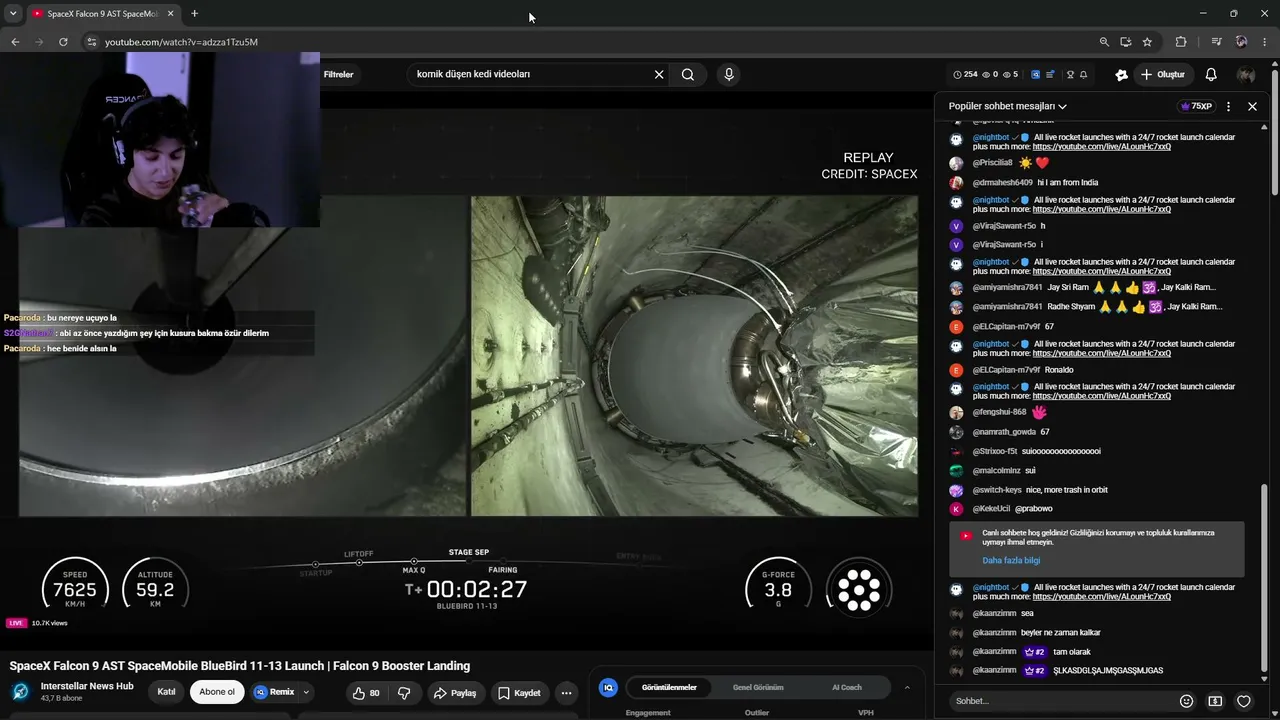Click the Katıl join button
This screenshot has height=720, width=1280.
pos(166,692)
